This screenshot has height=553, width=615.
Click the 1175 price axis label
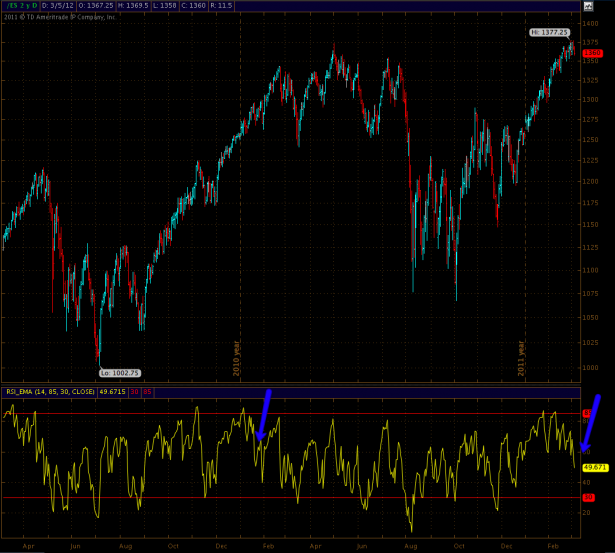(x=591, y=203)
